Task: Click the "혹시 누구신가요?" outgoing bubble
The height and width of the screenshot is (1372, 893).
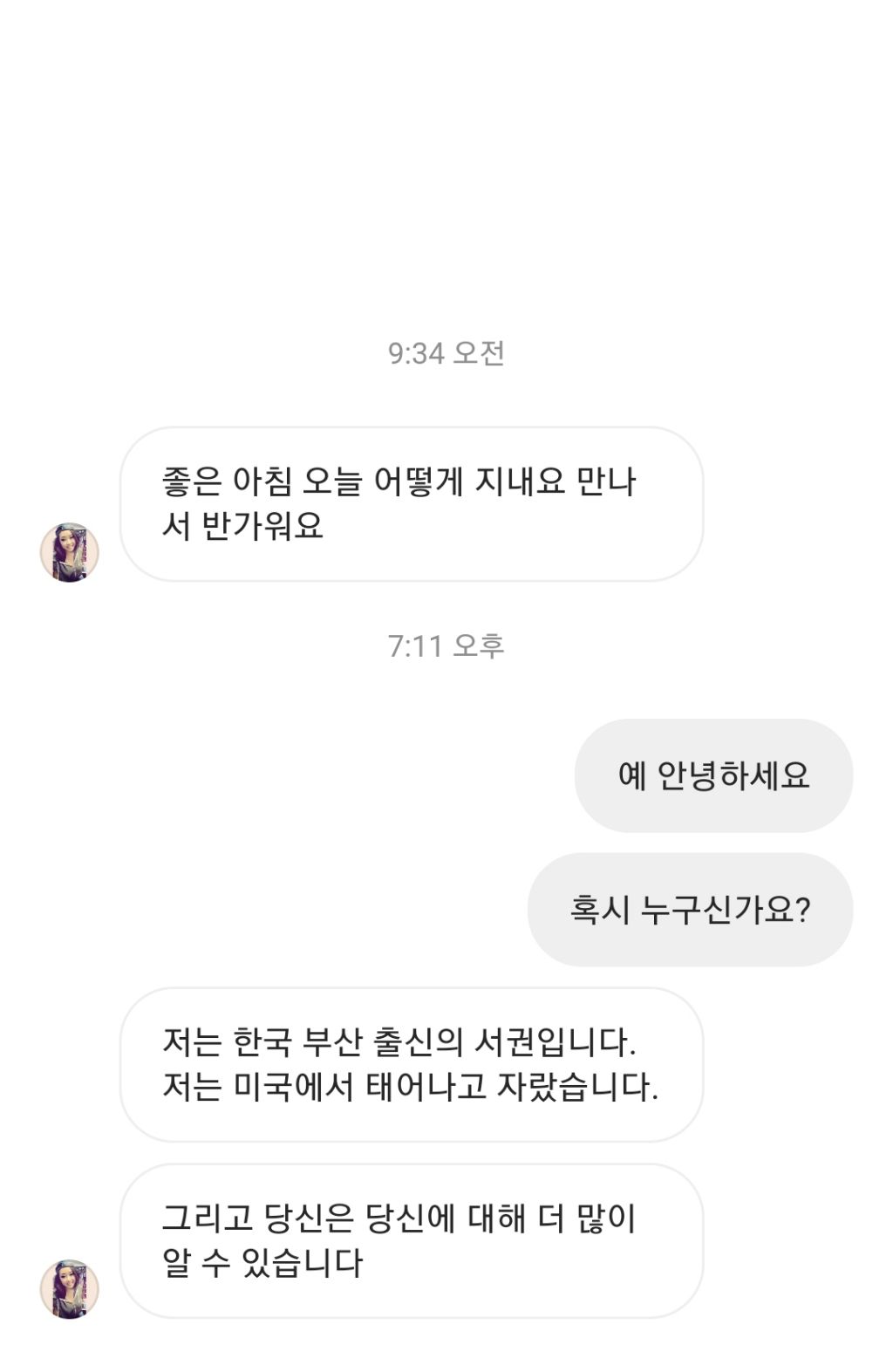Action: (690, 910)
